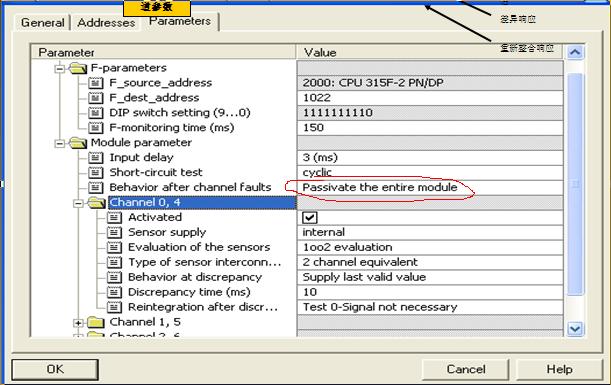The height and width of the screenshot is (385, 611).
Task: Open the Passivate the entire module value
Action: tap(430, 188)
